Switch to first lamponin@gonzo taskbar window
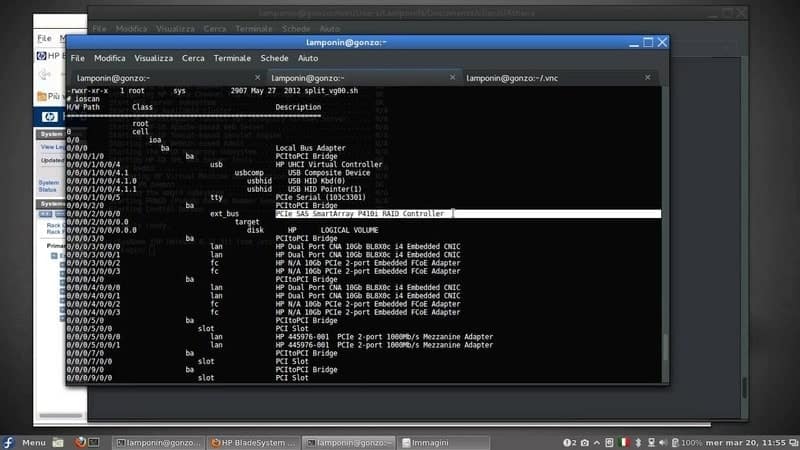 158,442
